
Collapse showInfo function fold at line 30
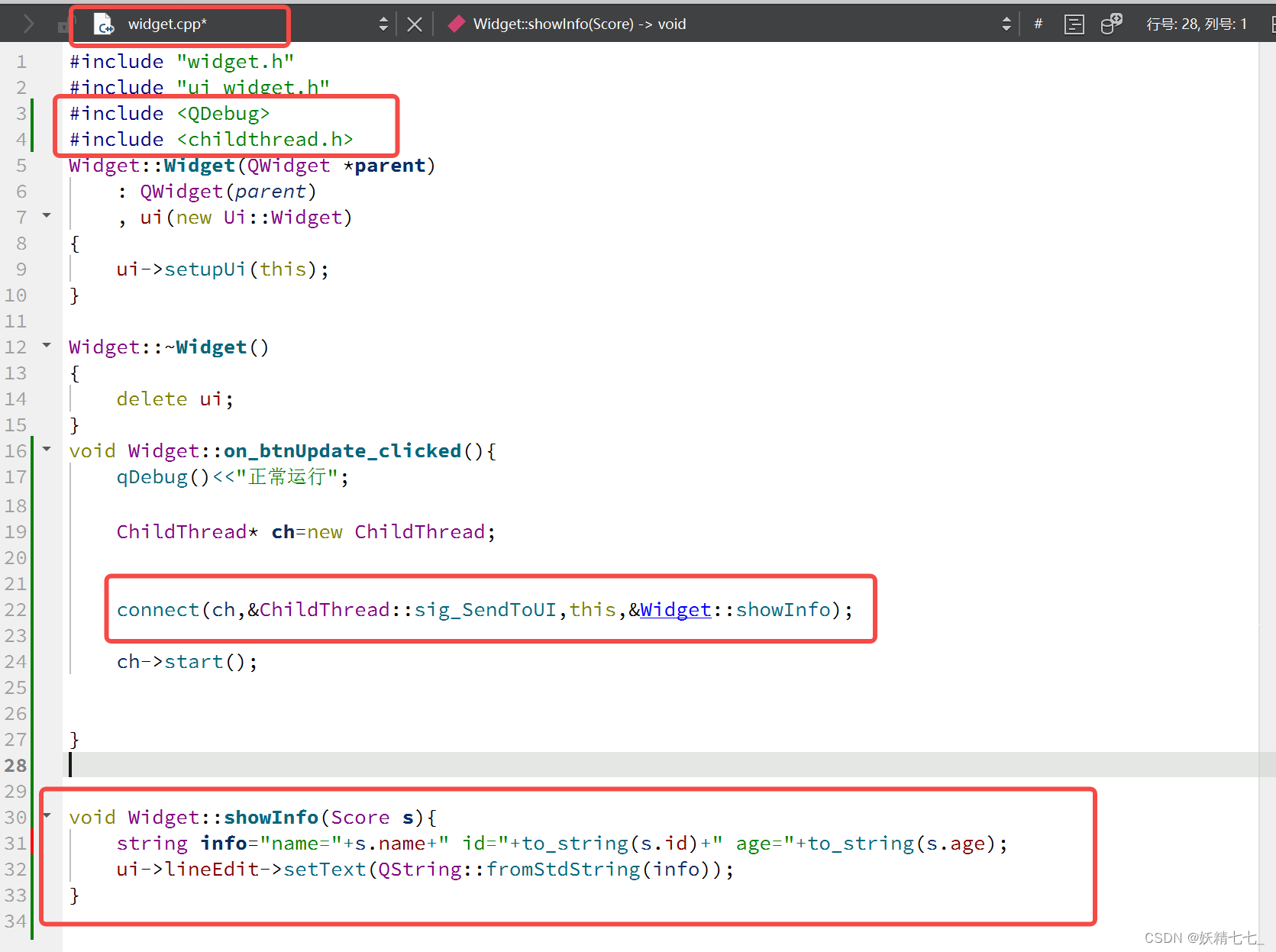(47, 816)
